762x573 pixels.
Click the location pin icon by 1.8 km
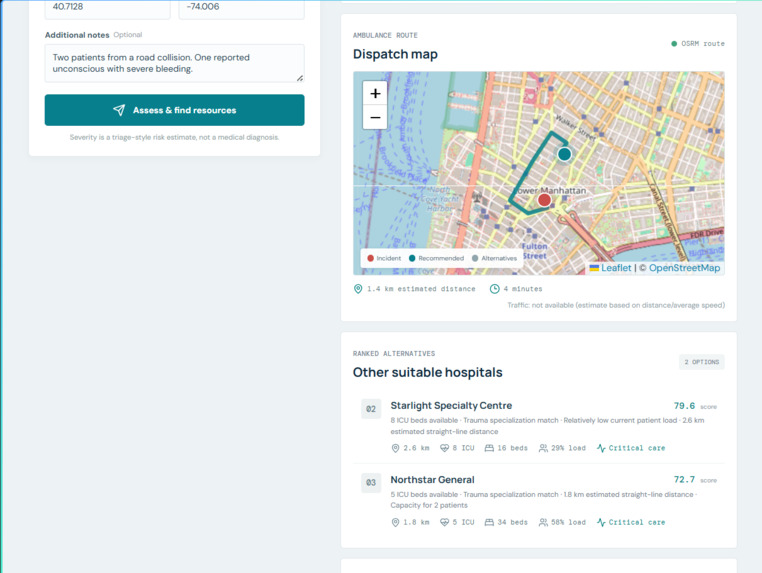(x=395, y=522)
